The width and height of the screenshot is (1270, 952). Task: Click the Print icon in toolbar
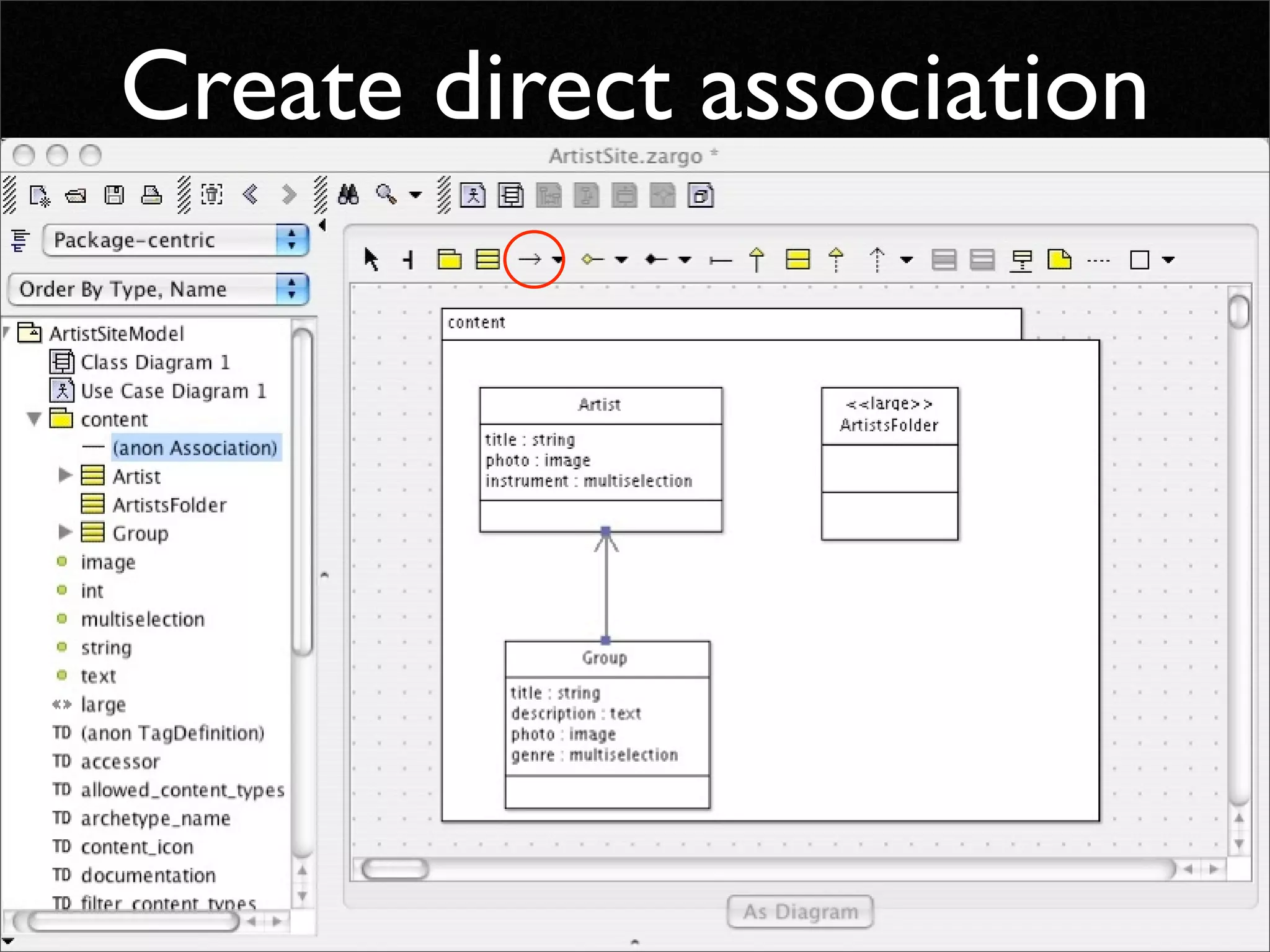(x=151, y=195)
